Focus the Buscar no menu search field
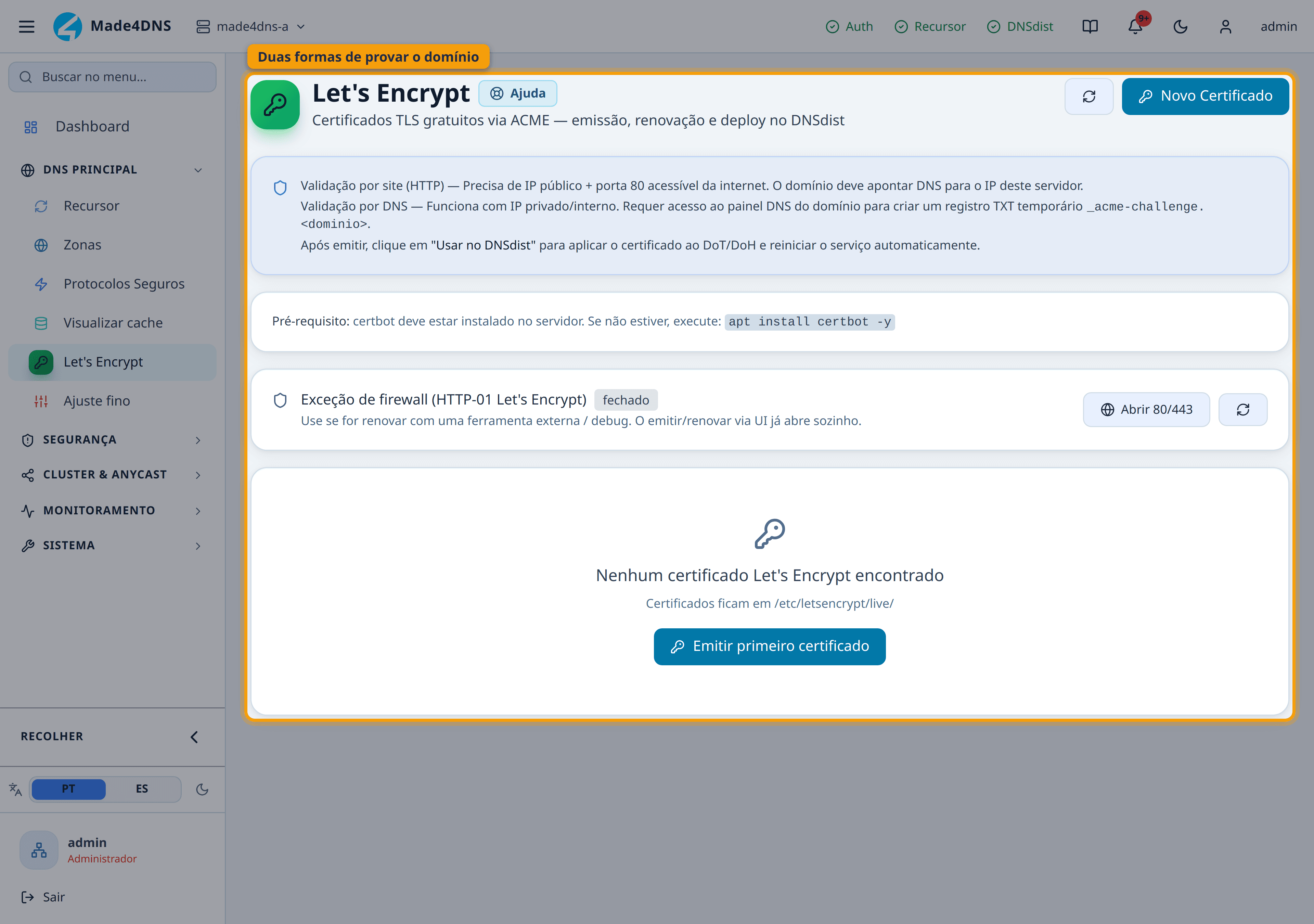This screenshot has width=1314, height=924. (112, 77)
